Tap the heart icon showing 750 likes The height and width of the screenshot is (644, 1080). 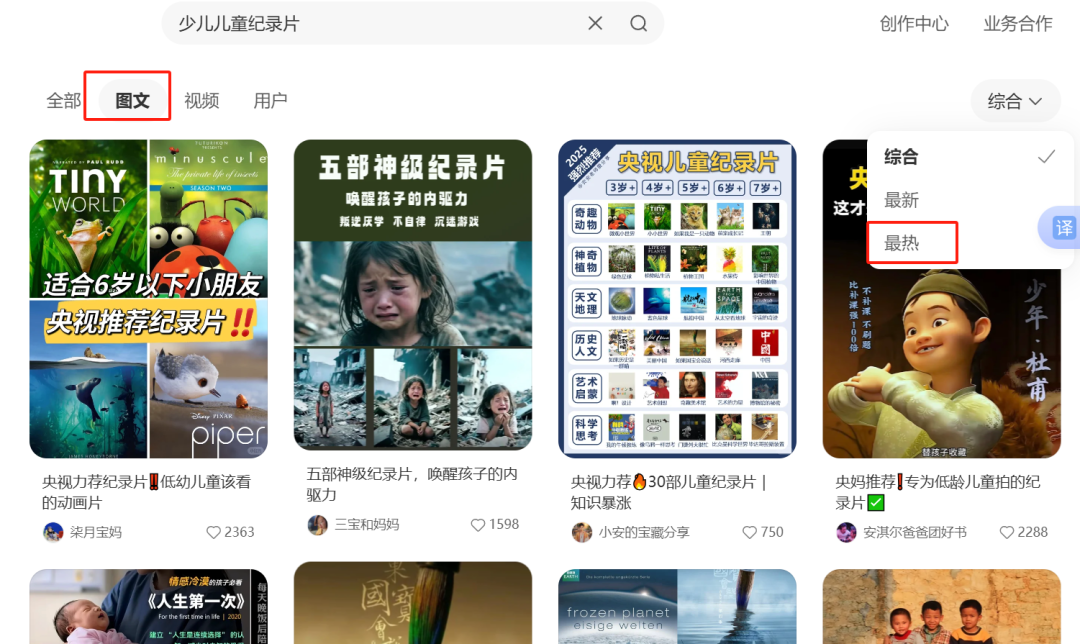click(x=750, y=532)
